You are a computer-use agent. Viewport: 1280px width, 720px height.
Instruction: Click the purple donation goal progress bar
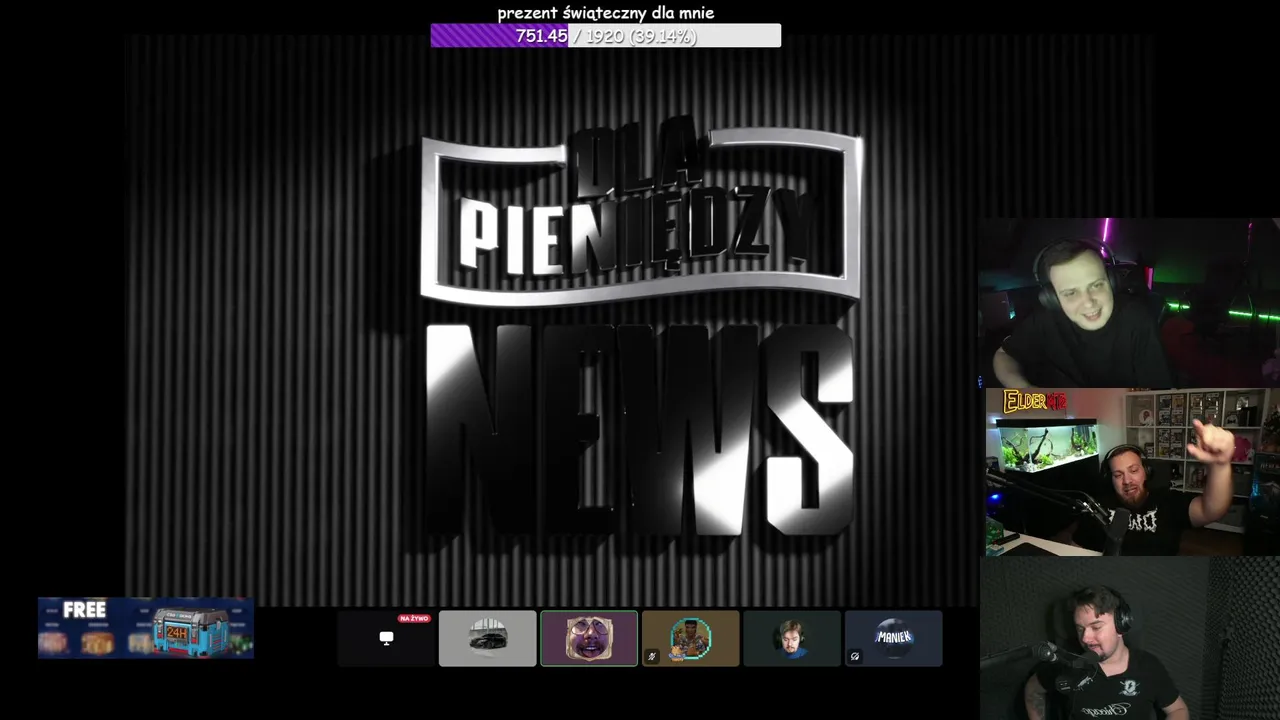pyautogui.click(x=605, y=36)
